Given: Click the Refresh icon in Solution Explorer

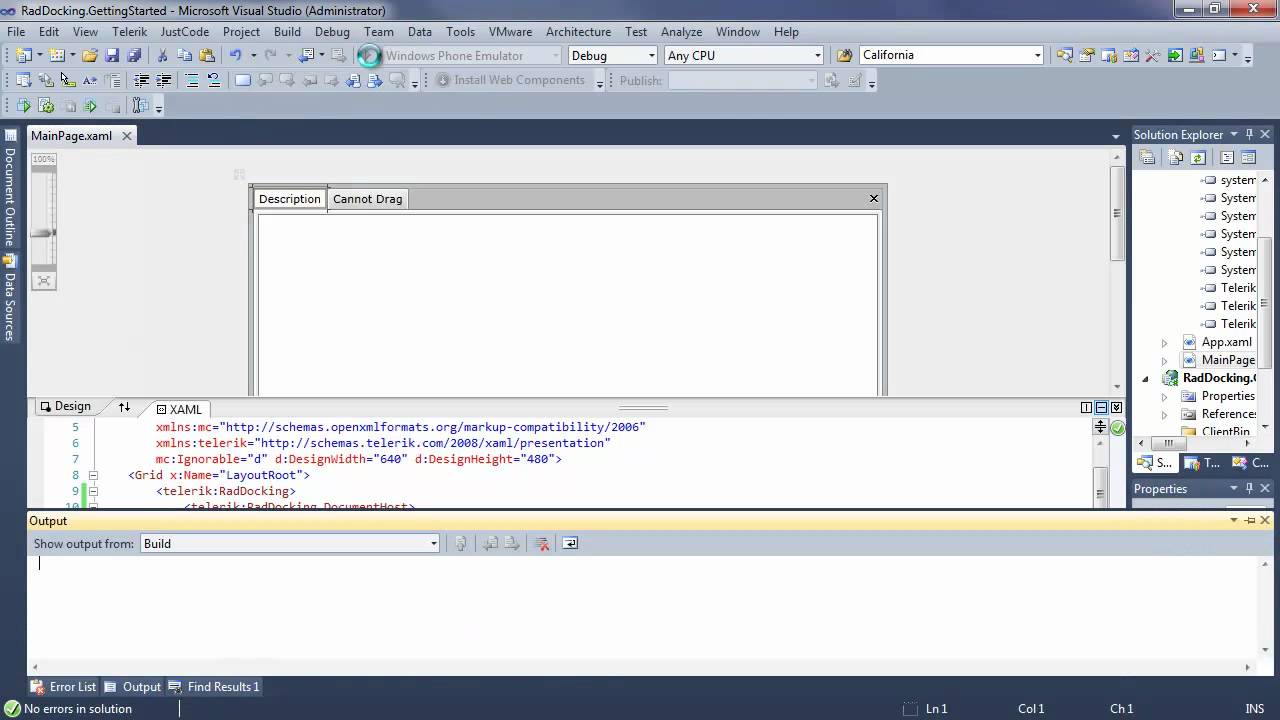Looking at the screenshot, I should (x=1198, y=157).
